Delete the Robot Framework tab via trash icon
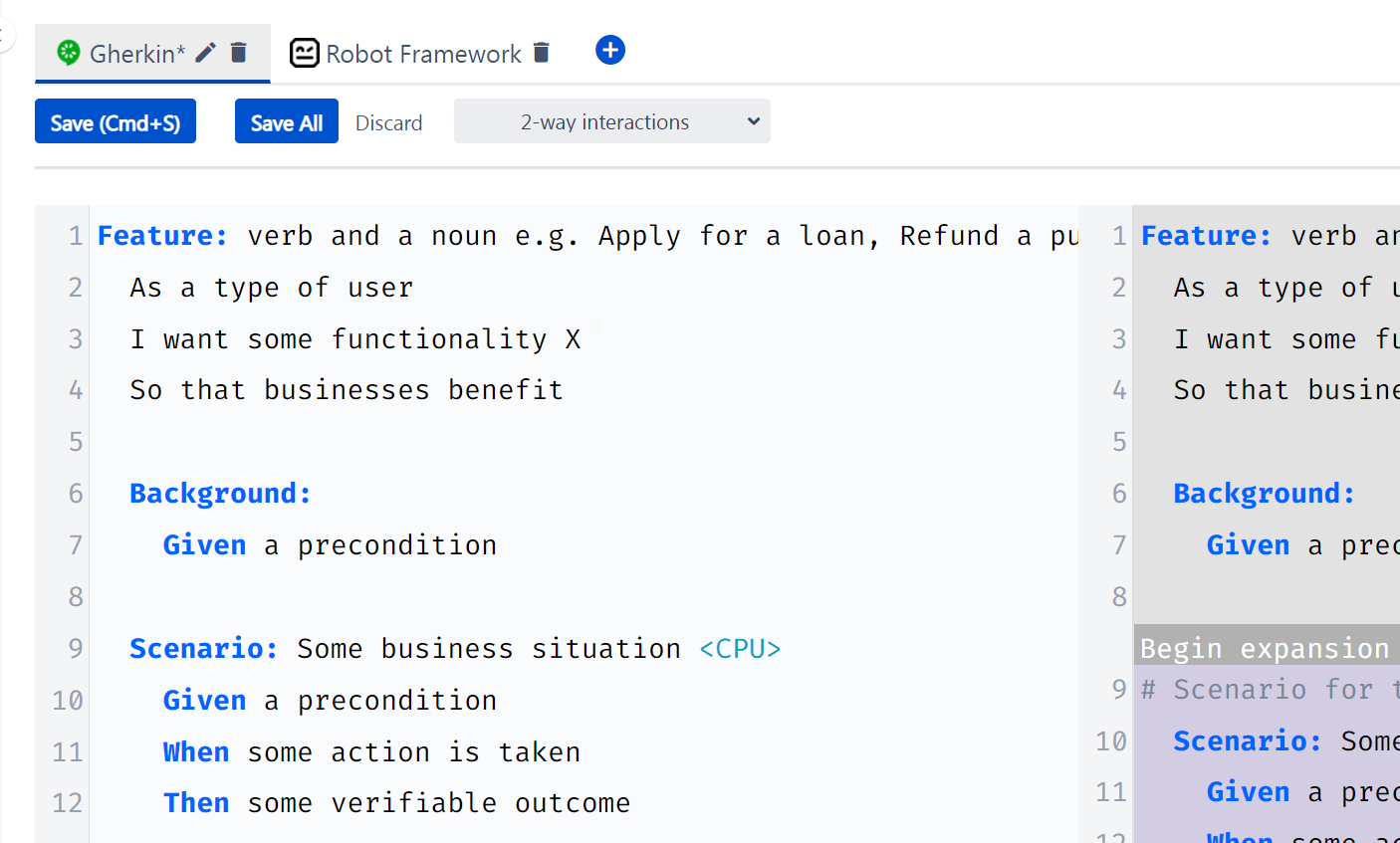The image size is (1400, 843). click(541, 53)
